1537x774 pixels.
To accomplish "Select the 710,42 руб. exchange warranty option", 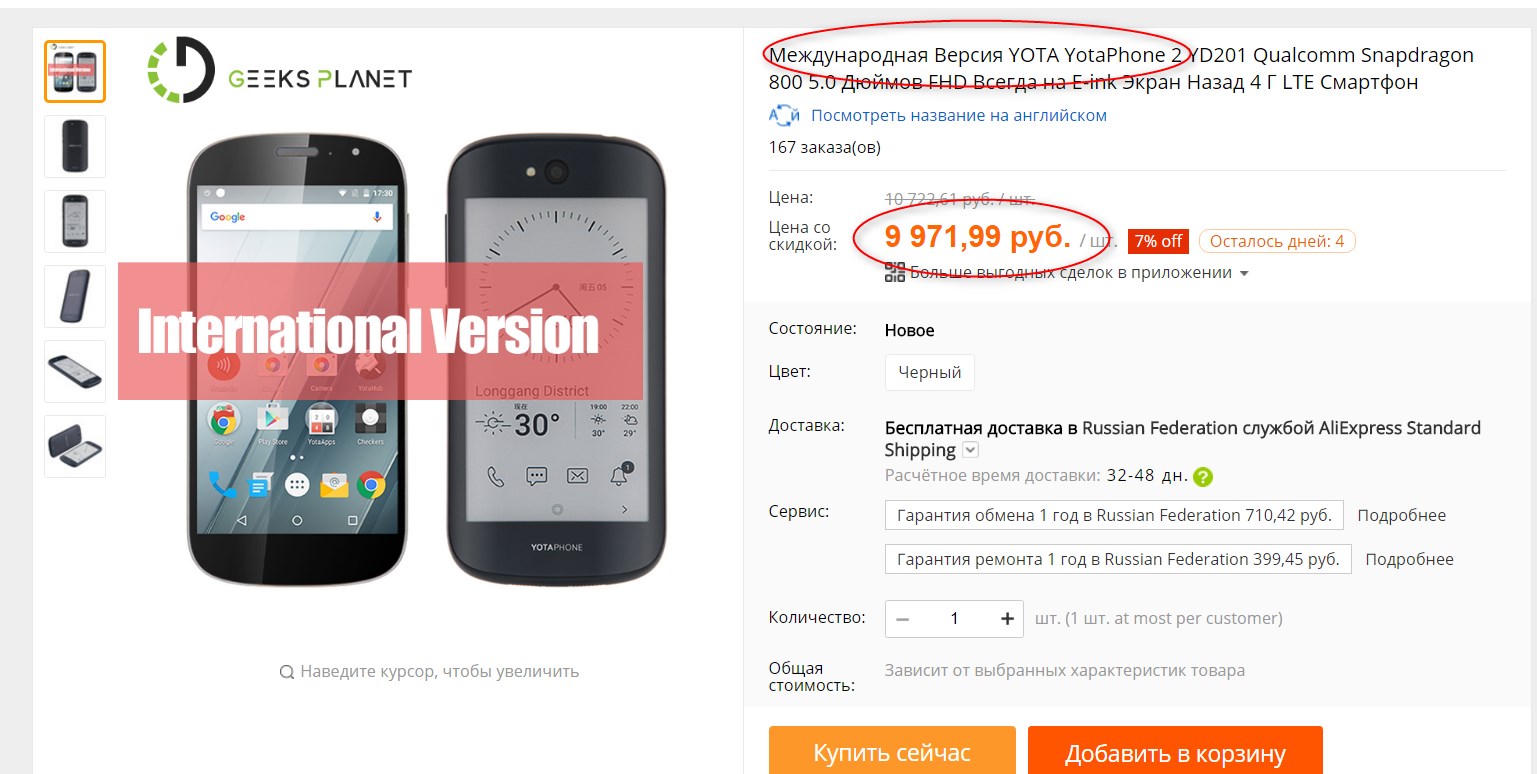I will (1113, 516).
